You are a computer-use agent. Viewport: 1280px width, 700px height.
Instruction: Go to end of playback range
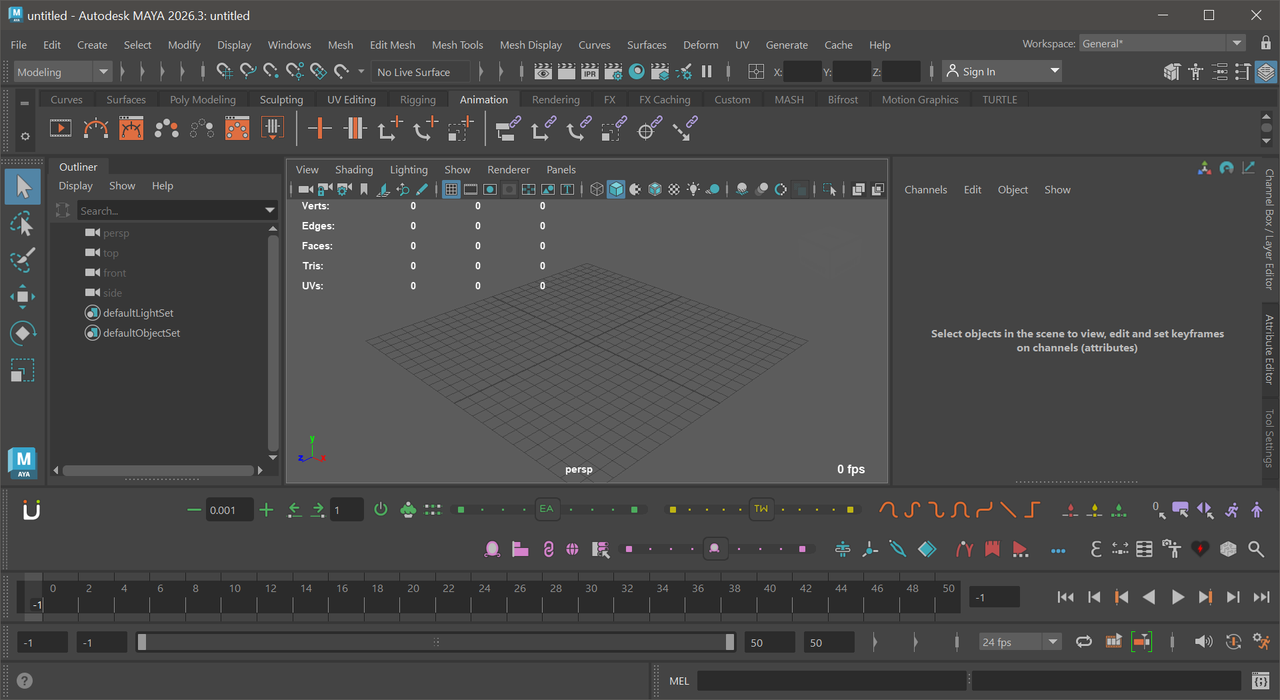click(1261, 597)
